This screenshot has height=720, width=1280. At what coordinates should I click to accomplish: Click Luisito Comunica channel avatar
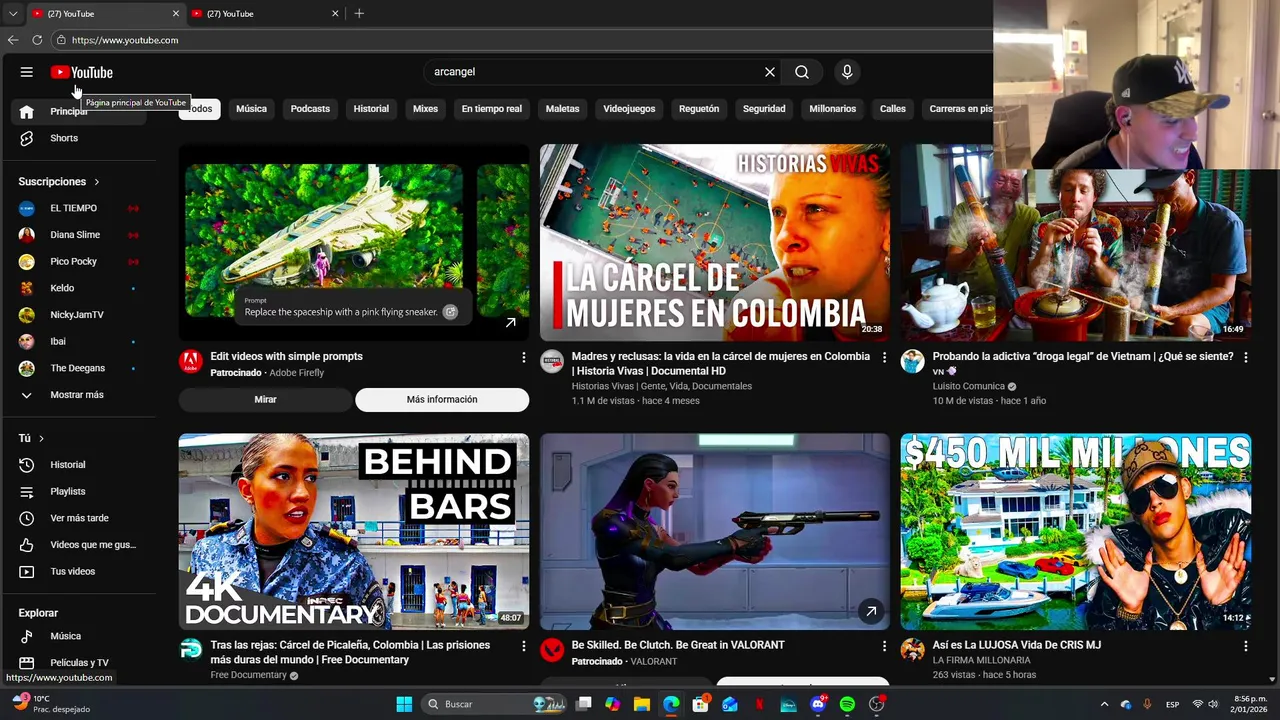coord(912,362)
